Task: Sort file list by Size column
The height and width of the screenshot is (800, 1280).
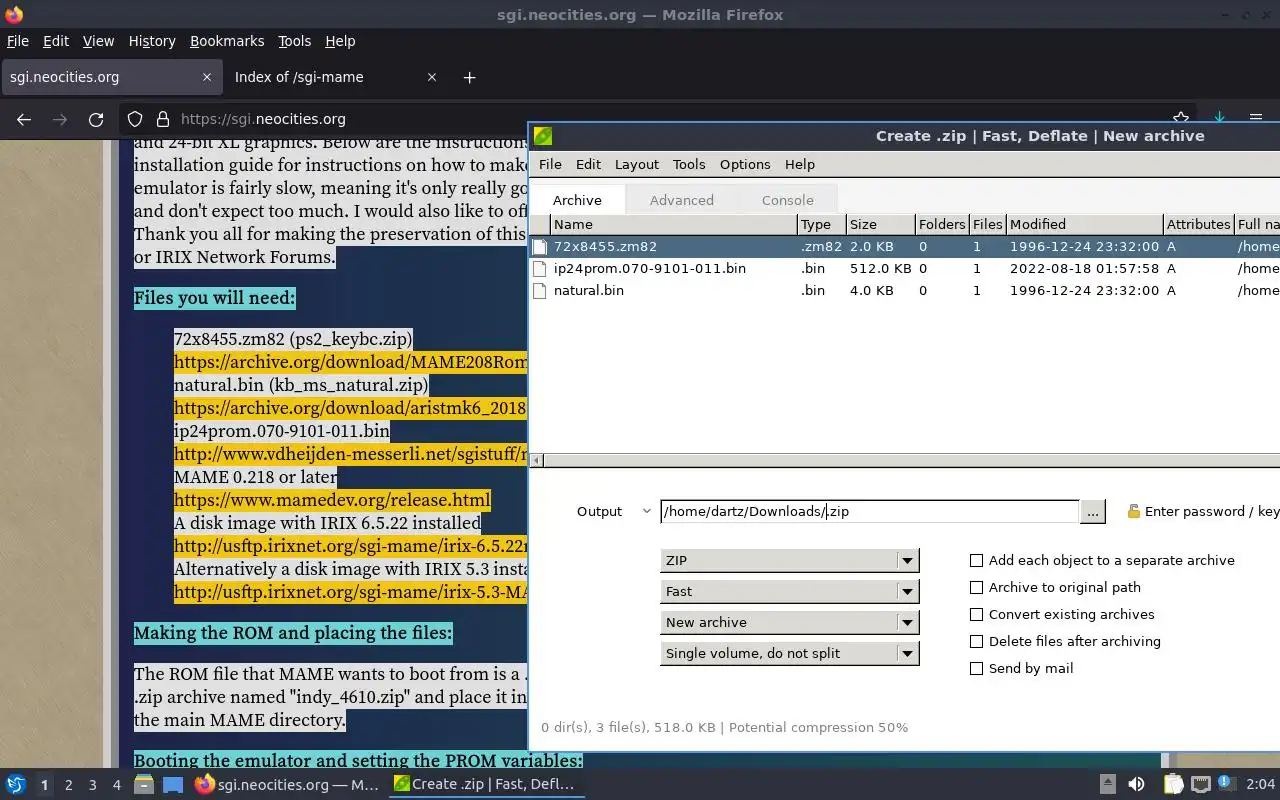Action: tap(880, 224)
